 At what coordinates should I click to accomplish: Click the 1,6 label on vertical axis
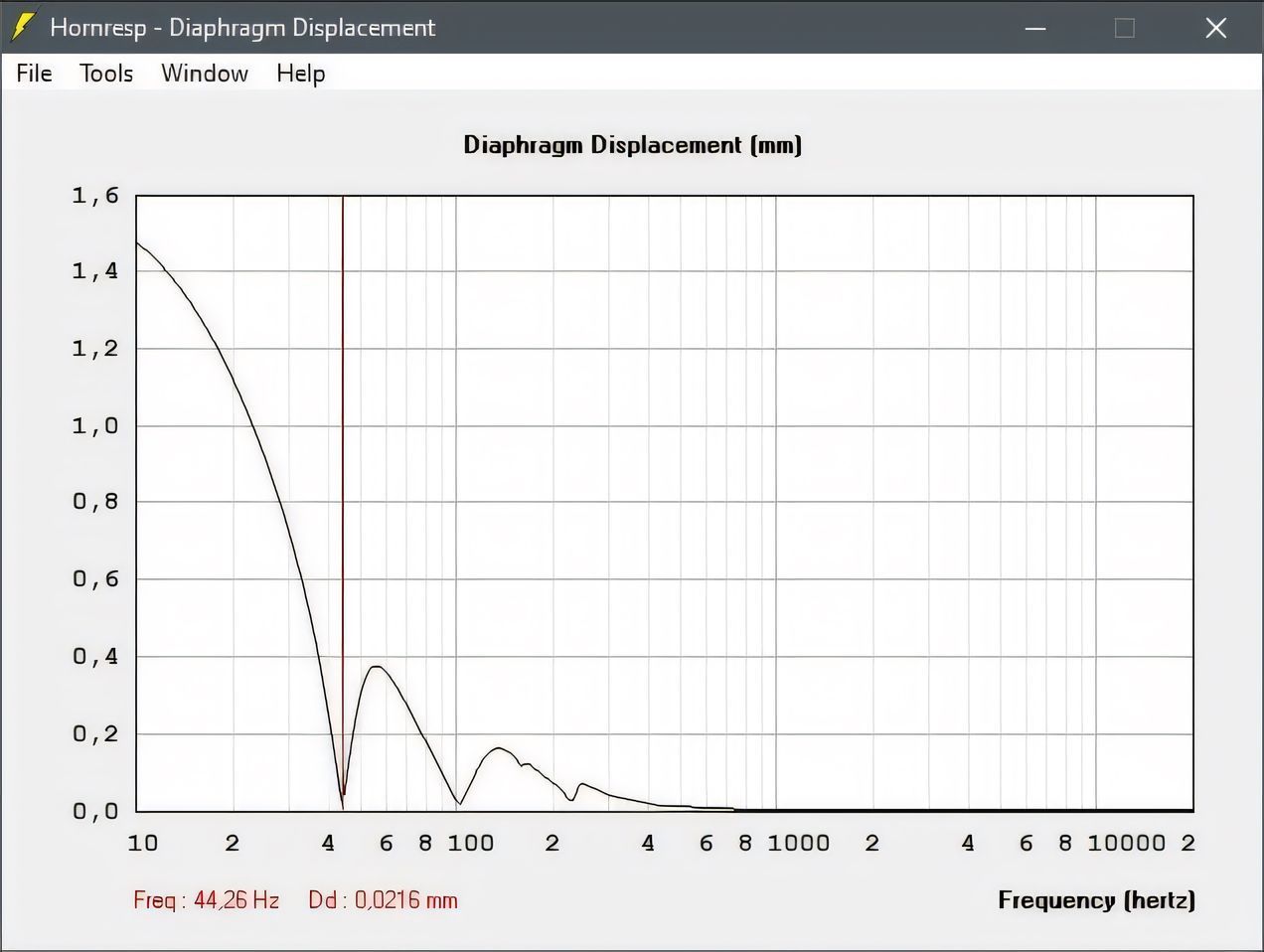(x=95, y=196)
